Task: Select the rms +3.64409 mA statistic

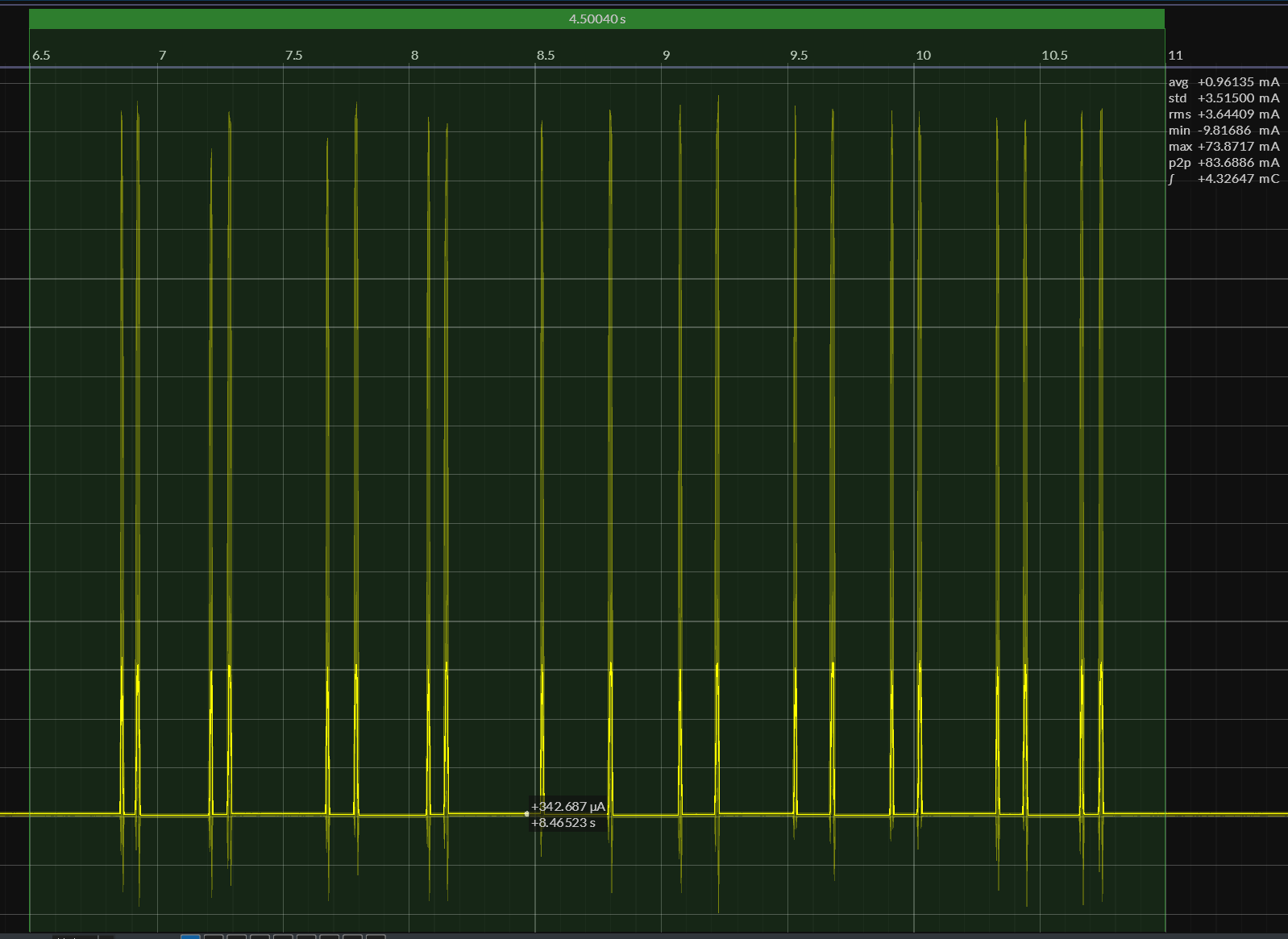Action: coord(1224,114)
